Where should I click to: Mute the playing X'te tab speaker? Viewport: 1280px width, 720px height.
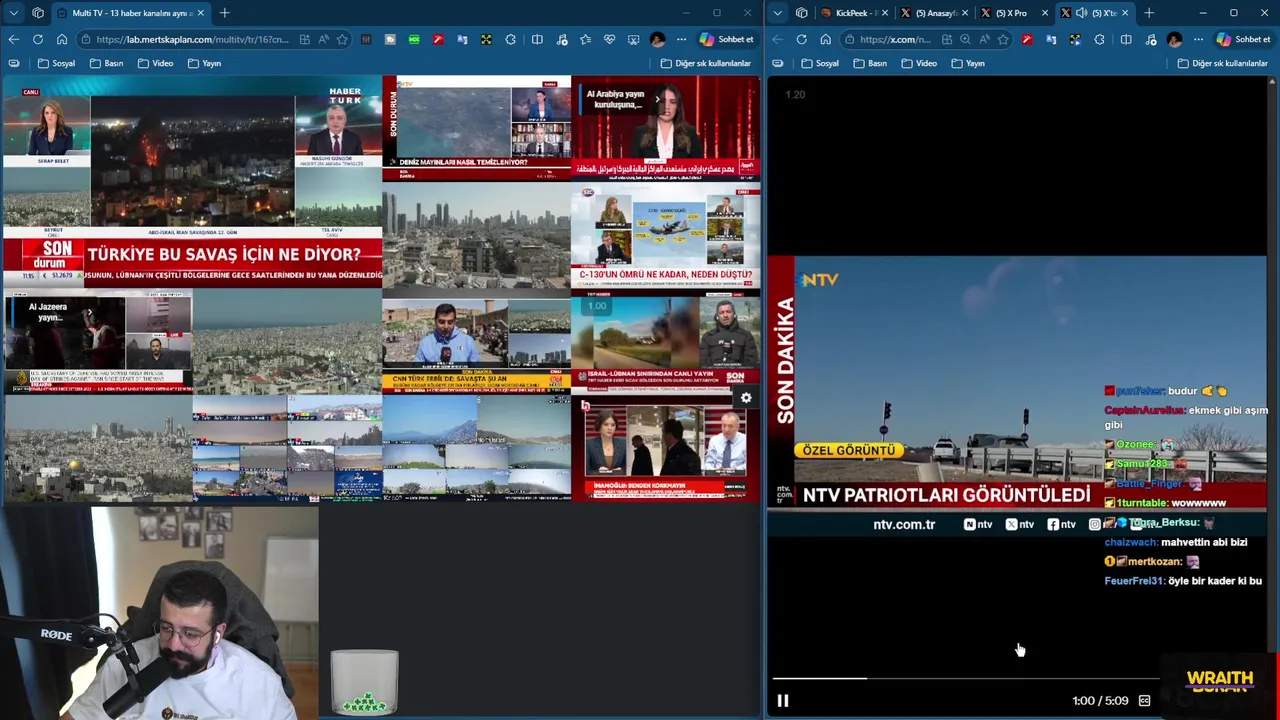pos(1081,13)
